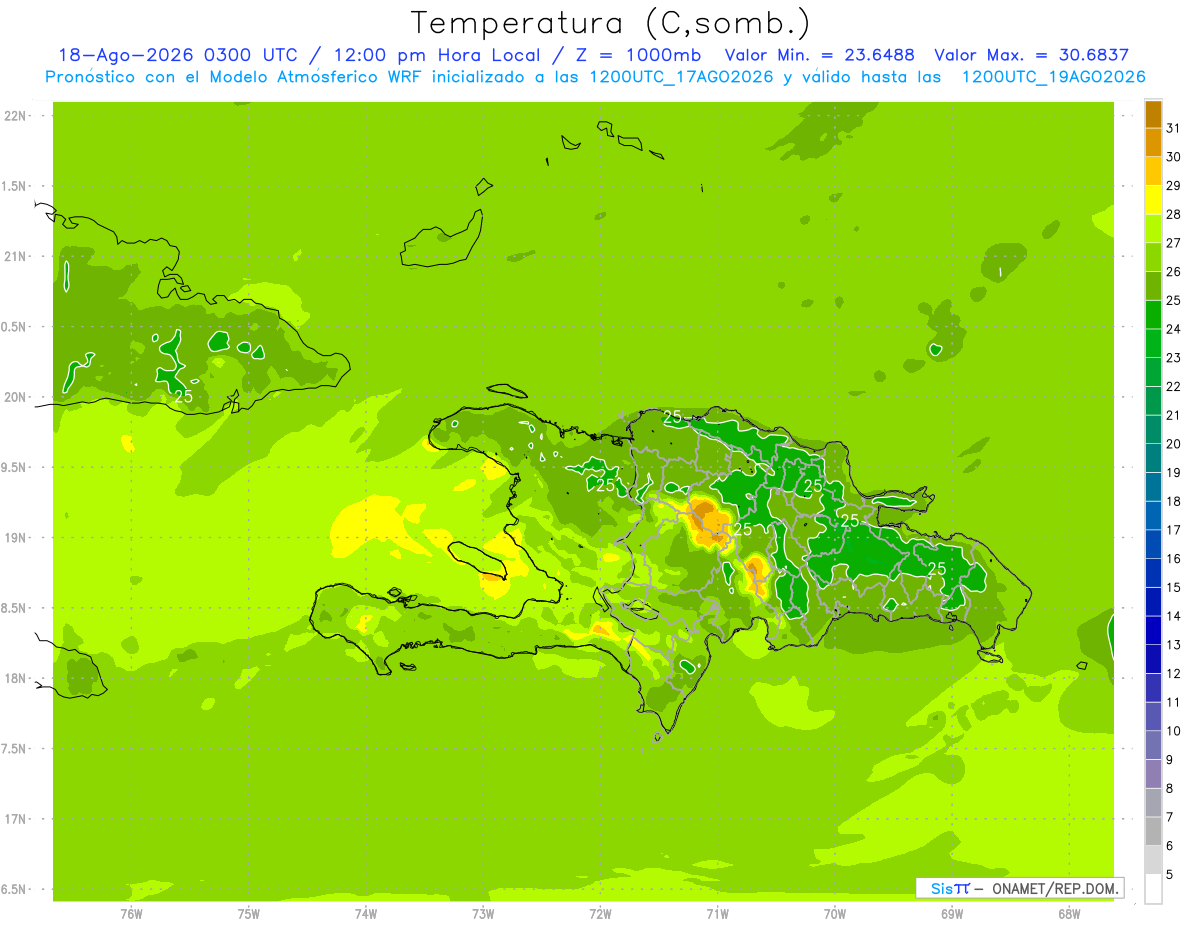1200x927 pixels.
Task: Click the 71W longitude axis label
Action: click(x=717, y=913)
